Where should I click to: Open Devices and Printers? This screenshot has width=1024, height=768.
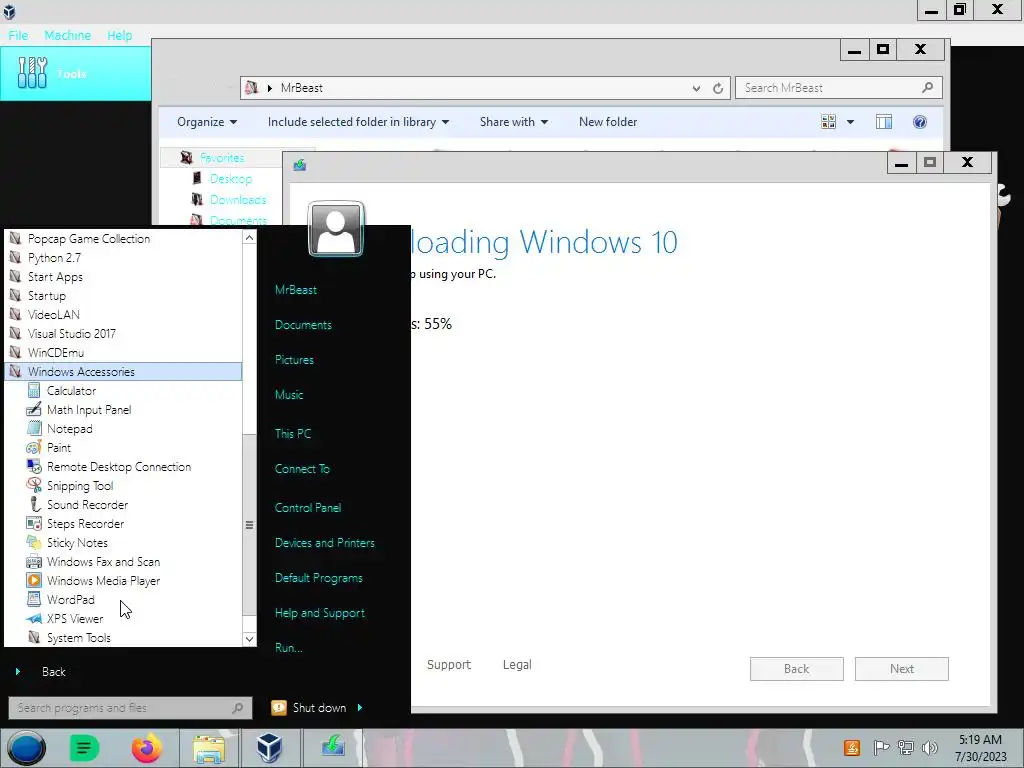coord(325,543)
